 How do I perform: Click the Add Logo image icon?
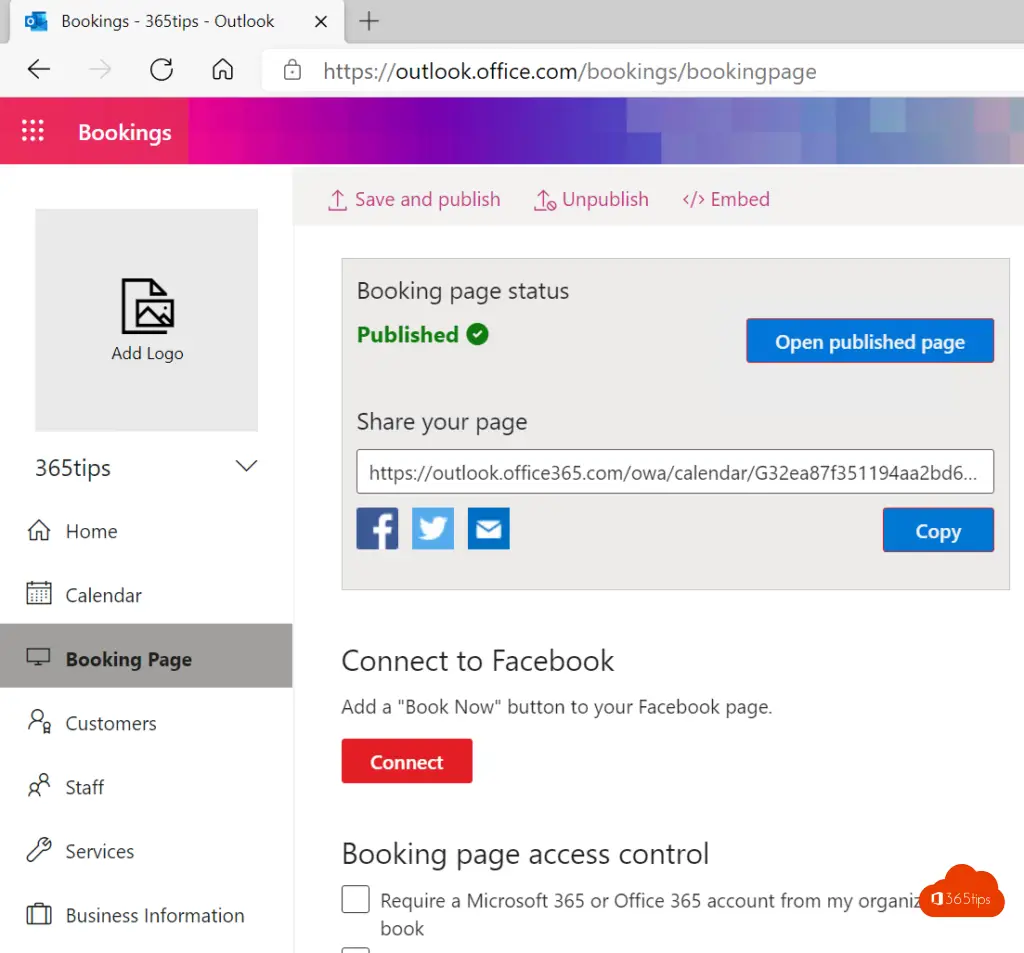(148, 306)
